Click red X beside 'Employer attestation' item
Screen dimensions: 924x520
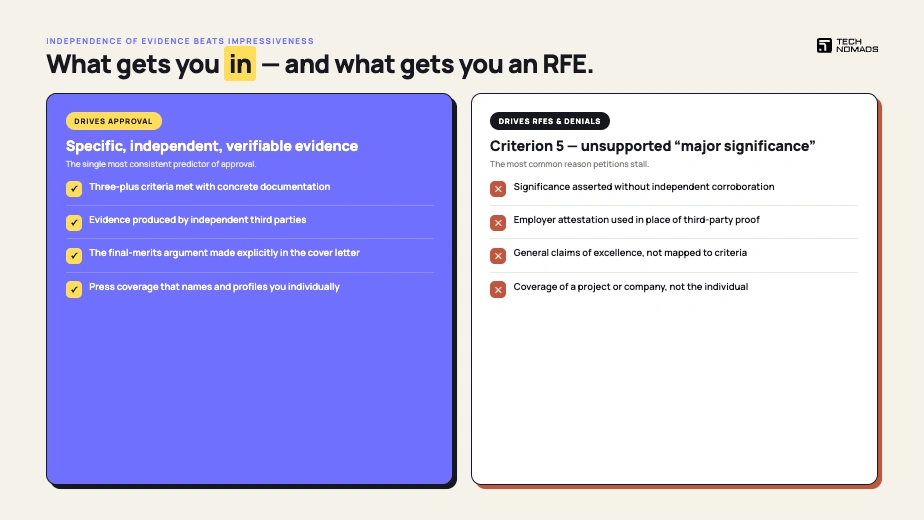click(x=498, y=222)
